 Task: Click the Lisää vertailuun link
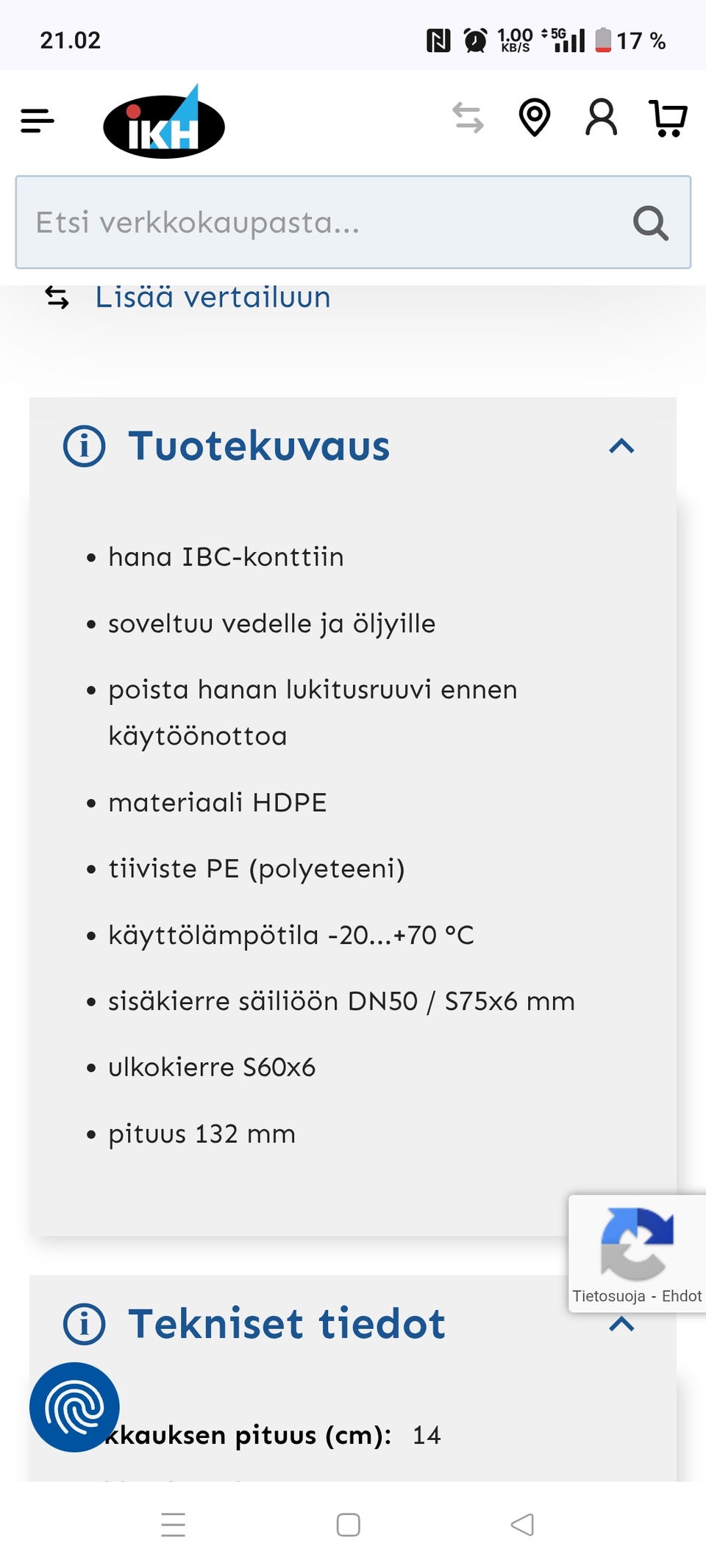213,298
